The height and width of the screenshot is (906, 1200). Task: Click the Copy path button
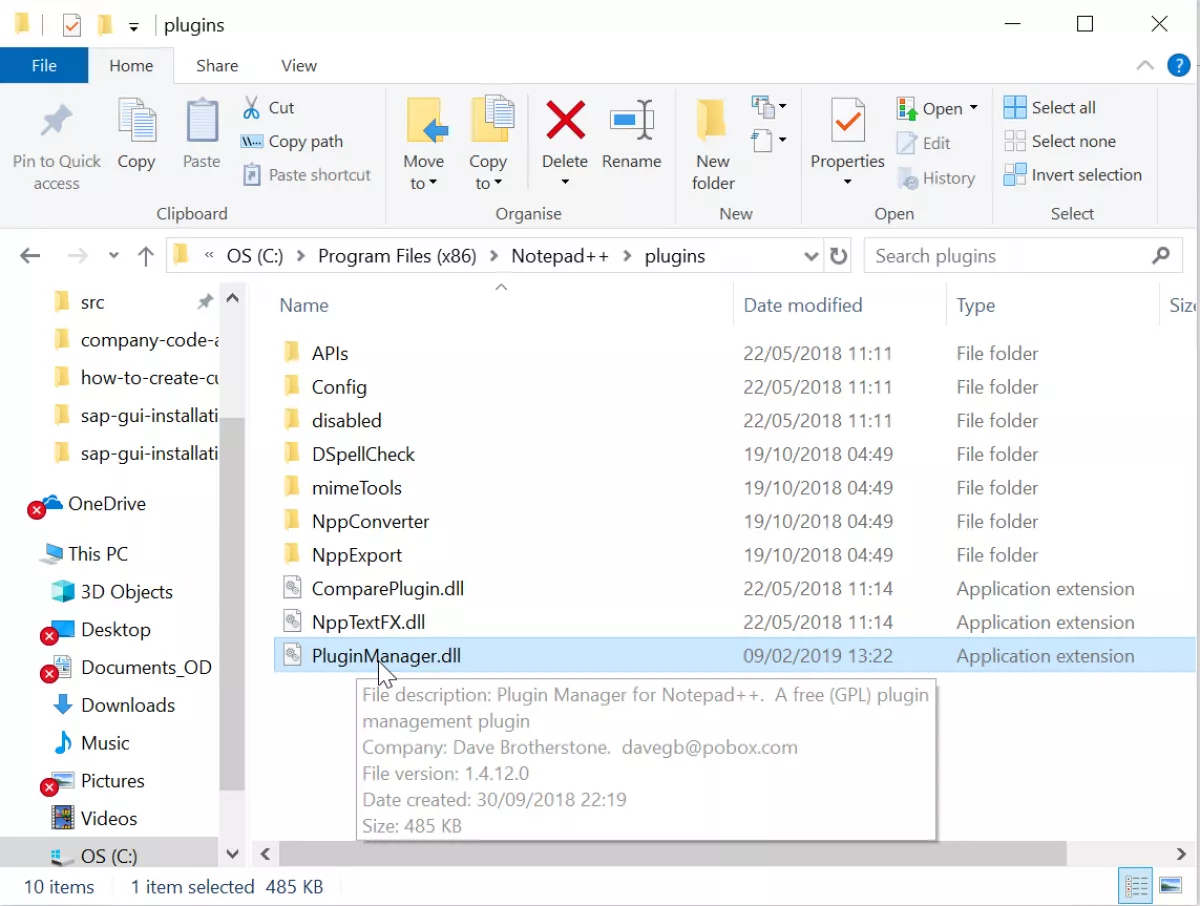pos(292,141)
